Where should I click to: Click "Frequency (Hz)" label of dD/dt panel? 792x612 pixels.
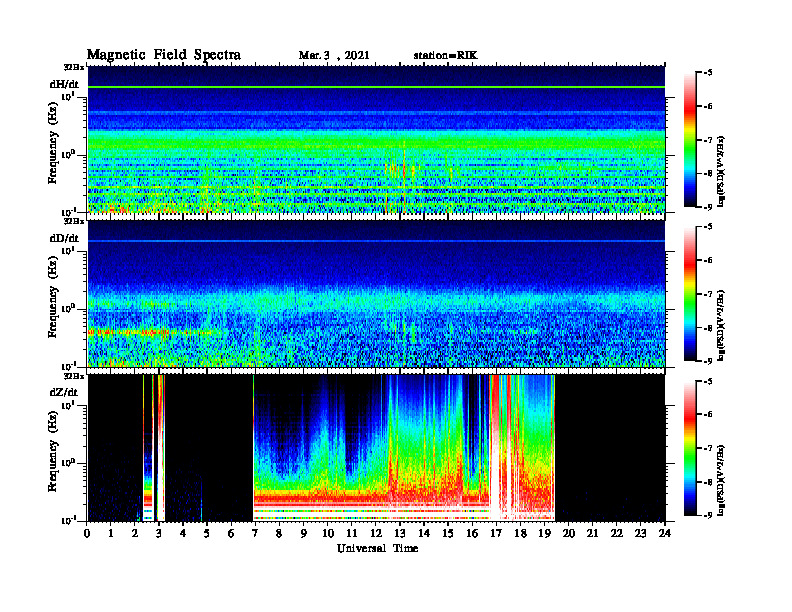(53, 297)
